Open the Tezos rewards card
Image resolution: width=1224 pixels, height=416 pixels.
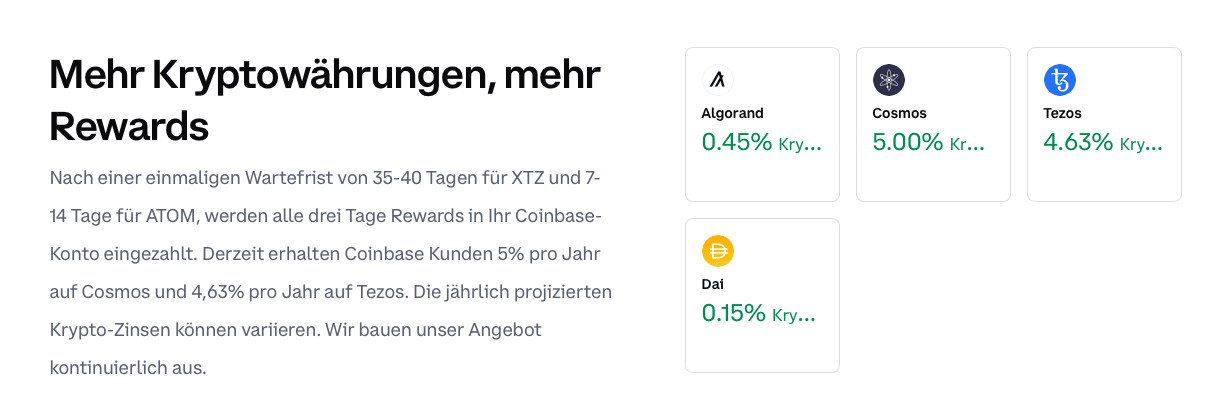[1104, 124]
